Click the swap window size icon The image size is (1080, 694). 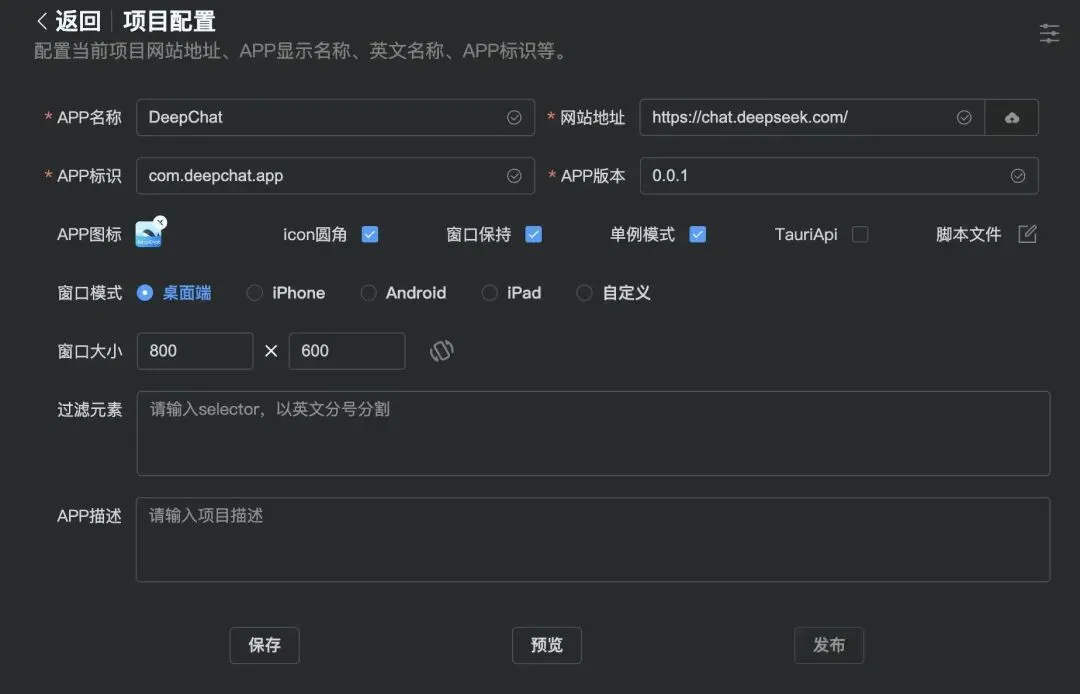pyautogui.click(x=441, y=351)
